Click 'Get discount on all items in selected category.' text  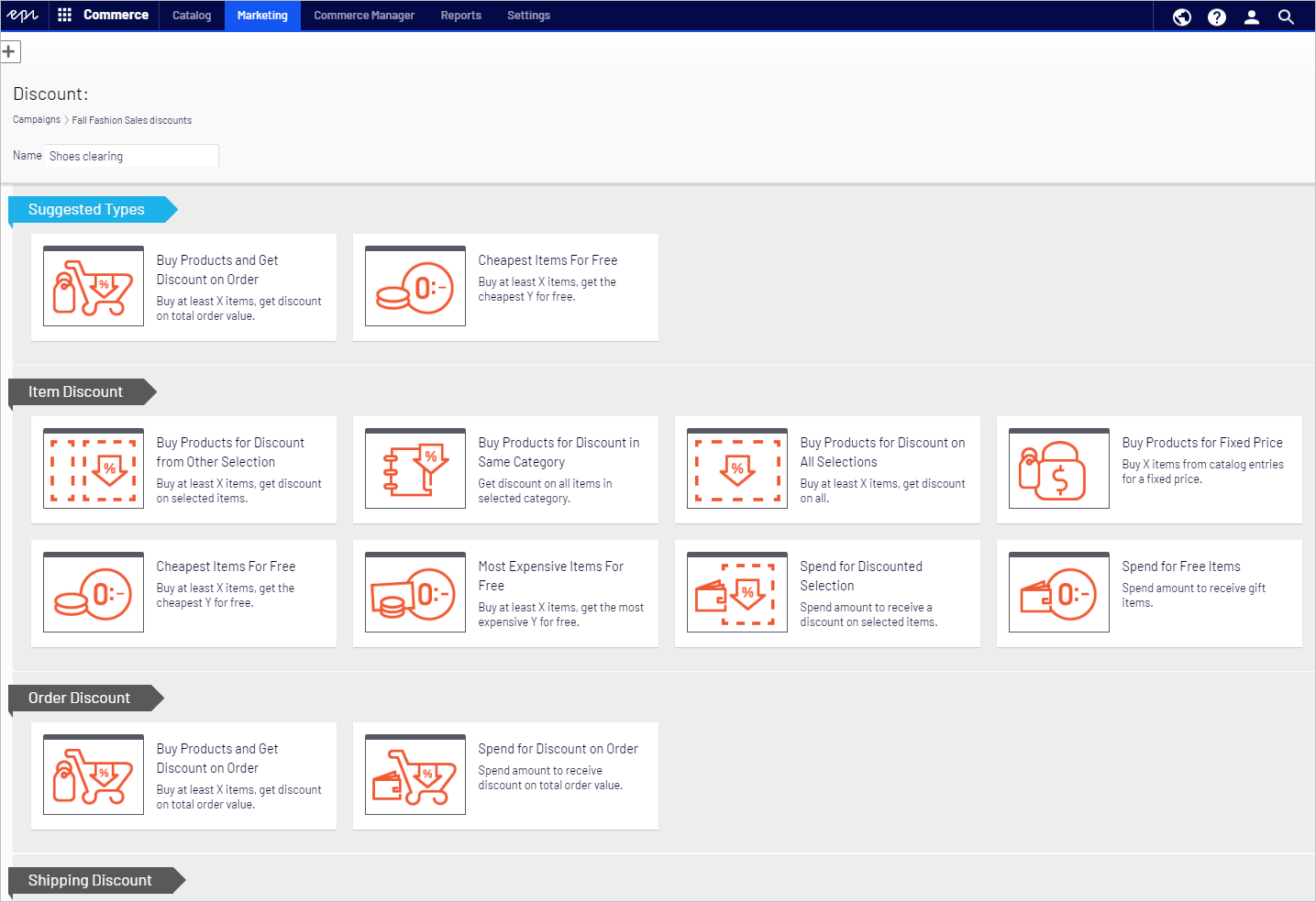point(545,491)
